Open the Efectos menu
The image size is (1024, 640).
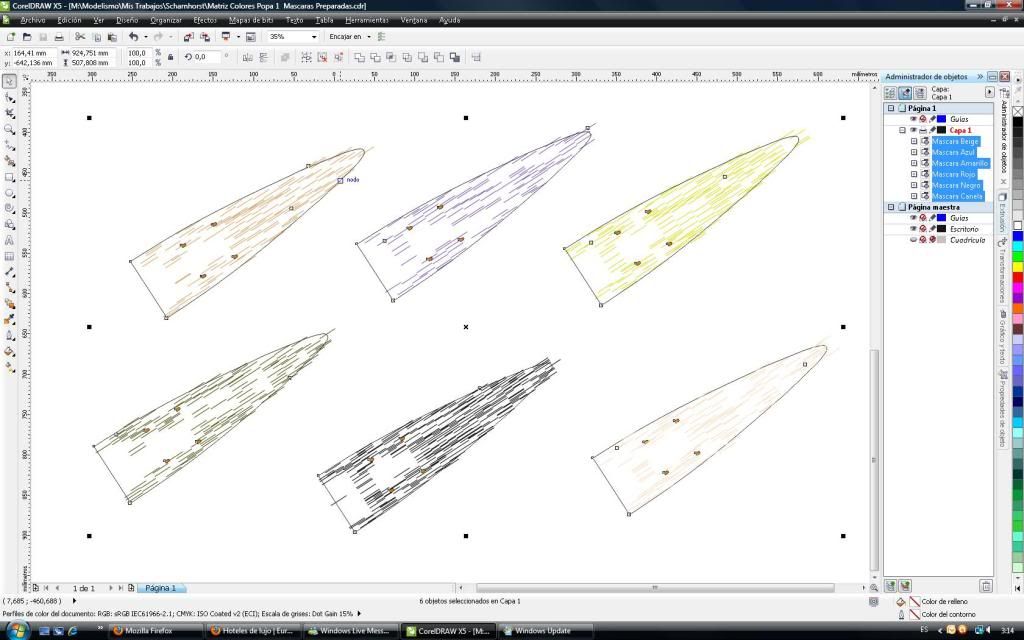coord(205,20)
